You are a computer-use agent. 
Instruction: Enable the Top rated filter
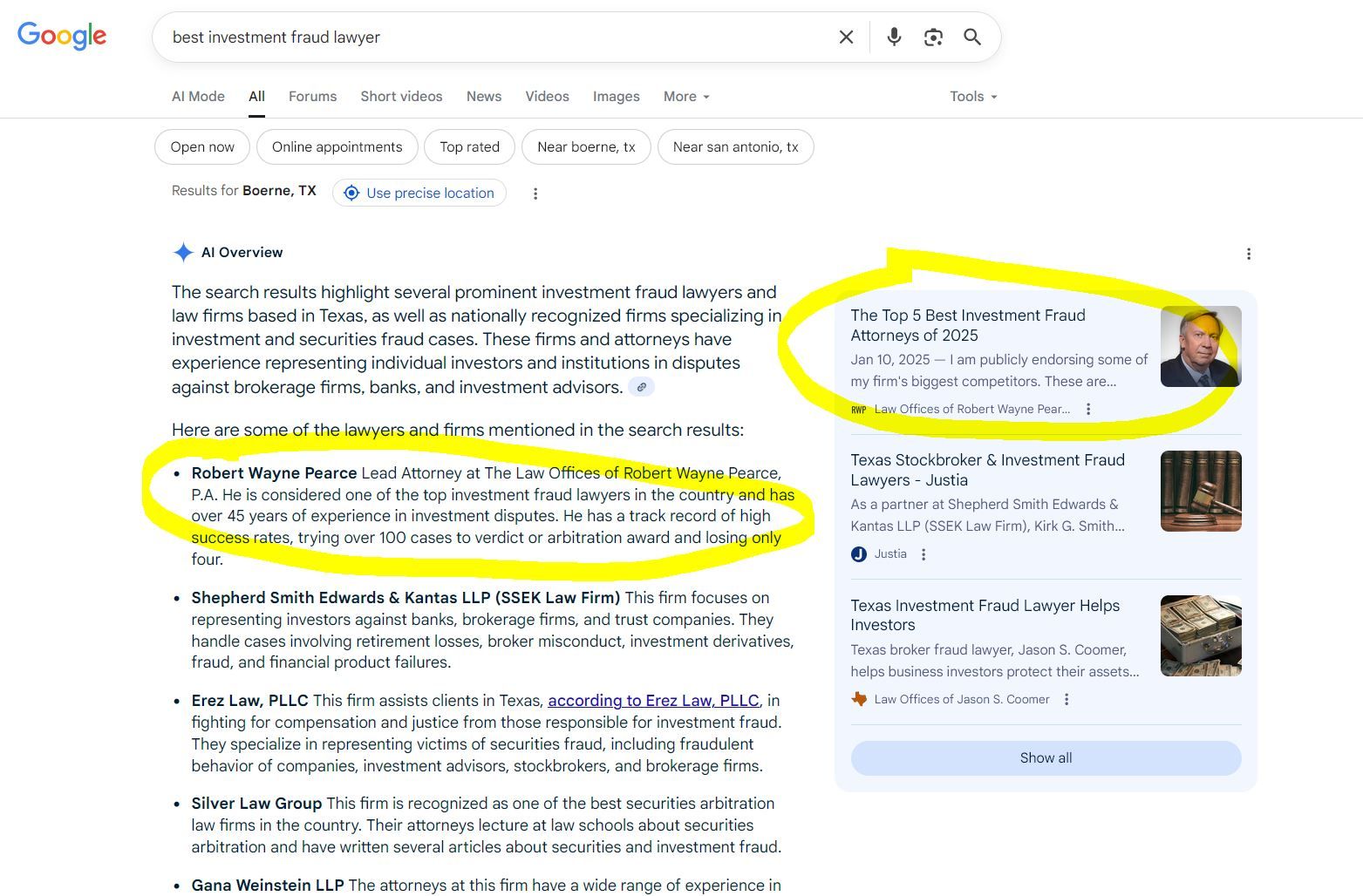coord(469,146)
